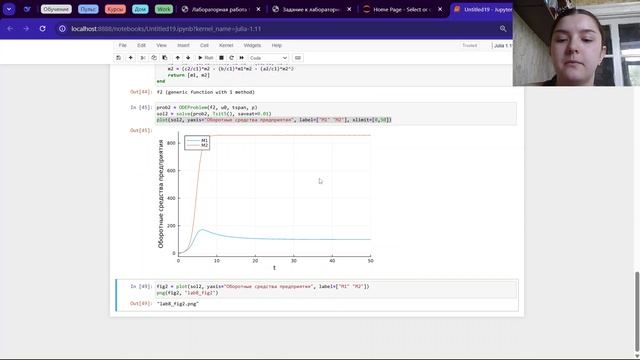Click the Out[44] generic function output text
Viewport: 640px width, 360px height.
(x=205, y=92)
